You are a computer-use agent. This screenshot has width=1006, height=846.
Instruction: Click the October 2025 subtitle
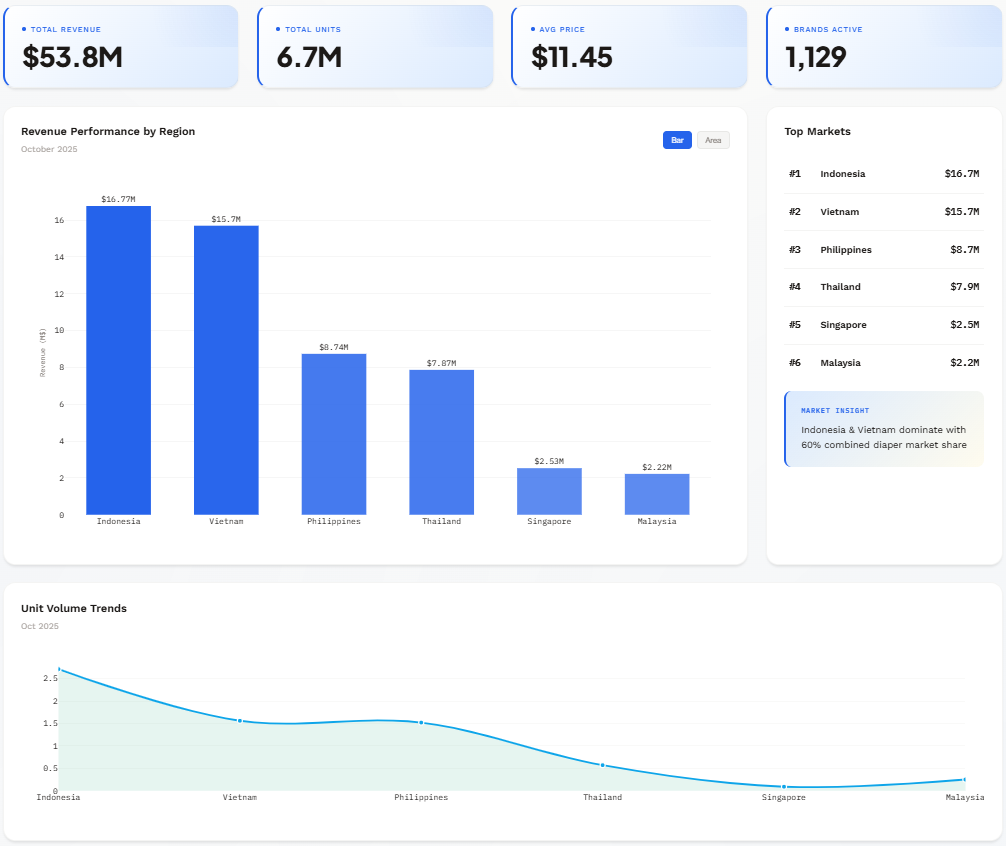[49, 149]
